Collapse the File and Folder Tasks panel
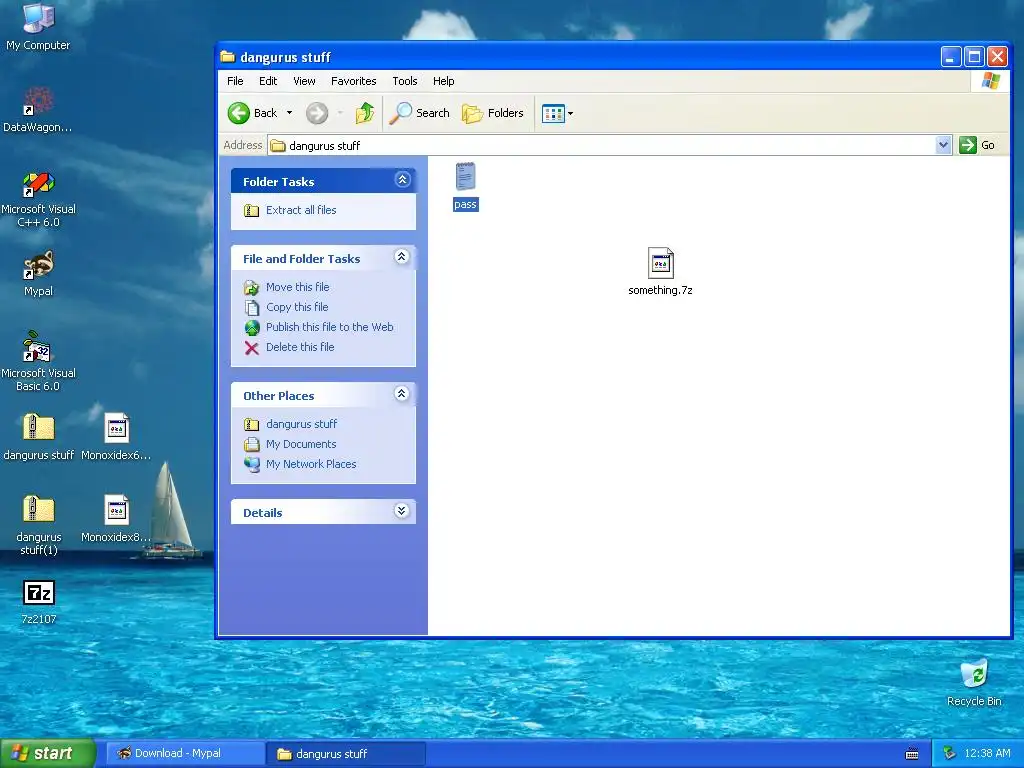1024x768 pixels. tap(402, 257)
